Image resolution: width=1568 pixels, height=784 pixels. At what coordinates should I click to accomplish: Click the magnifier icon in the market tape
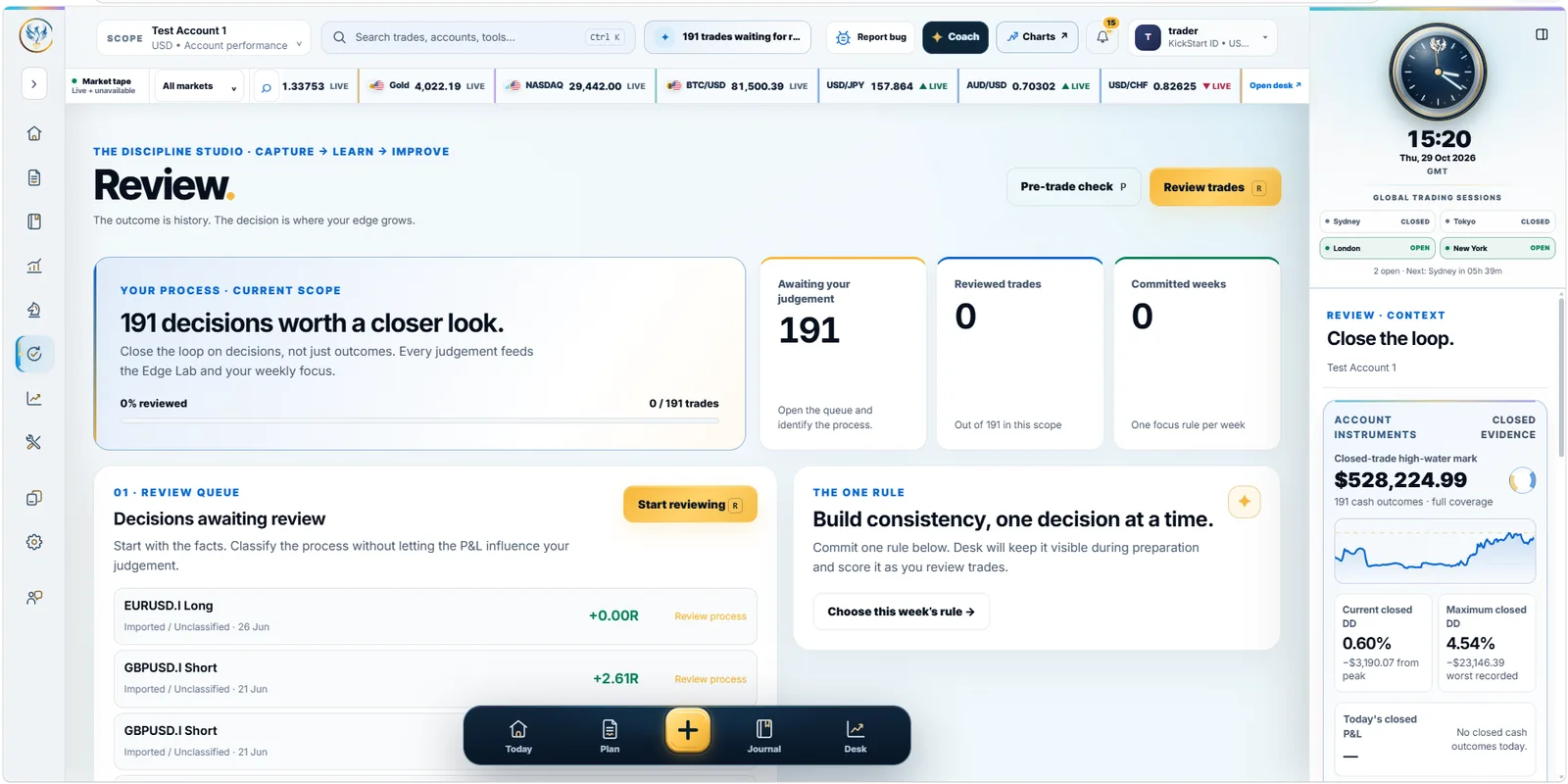[266, 86]
